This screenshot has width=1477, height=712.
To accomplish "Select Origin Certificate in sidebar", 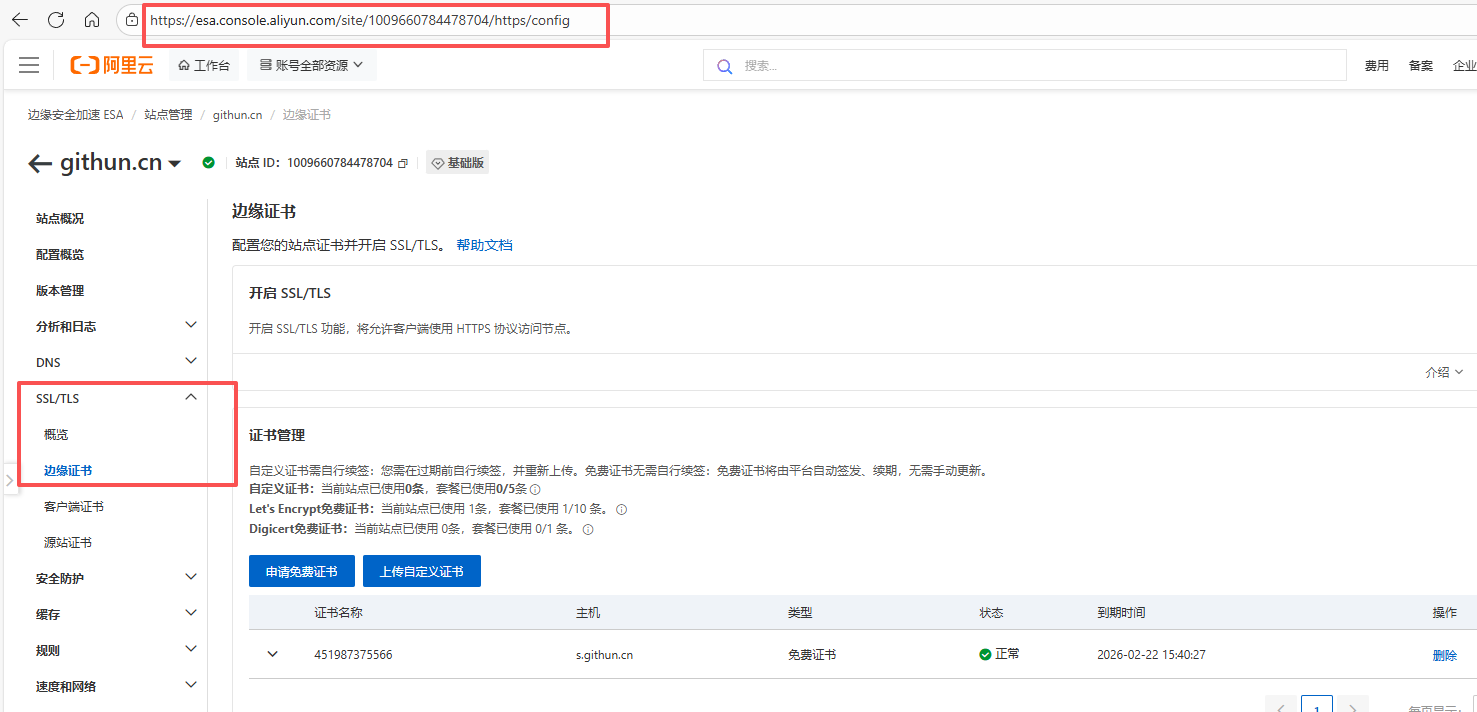I will 68,543.
